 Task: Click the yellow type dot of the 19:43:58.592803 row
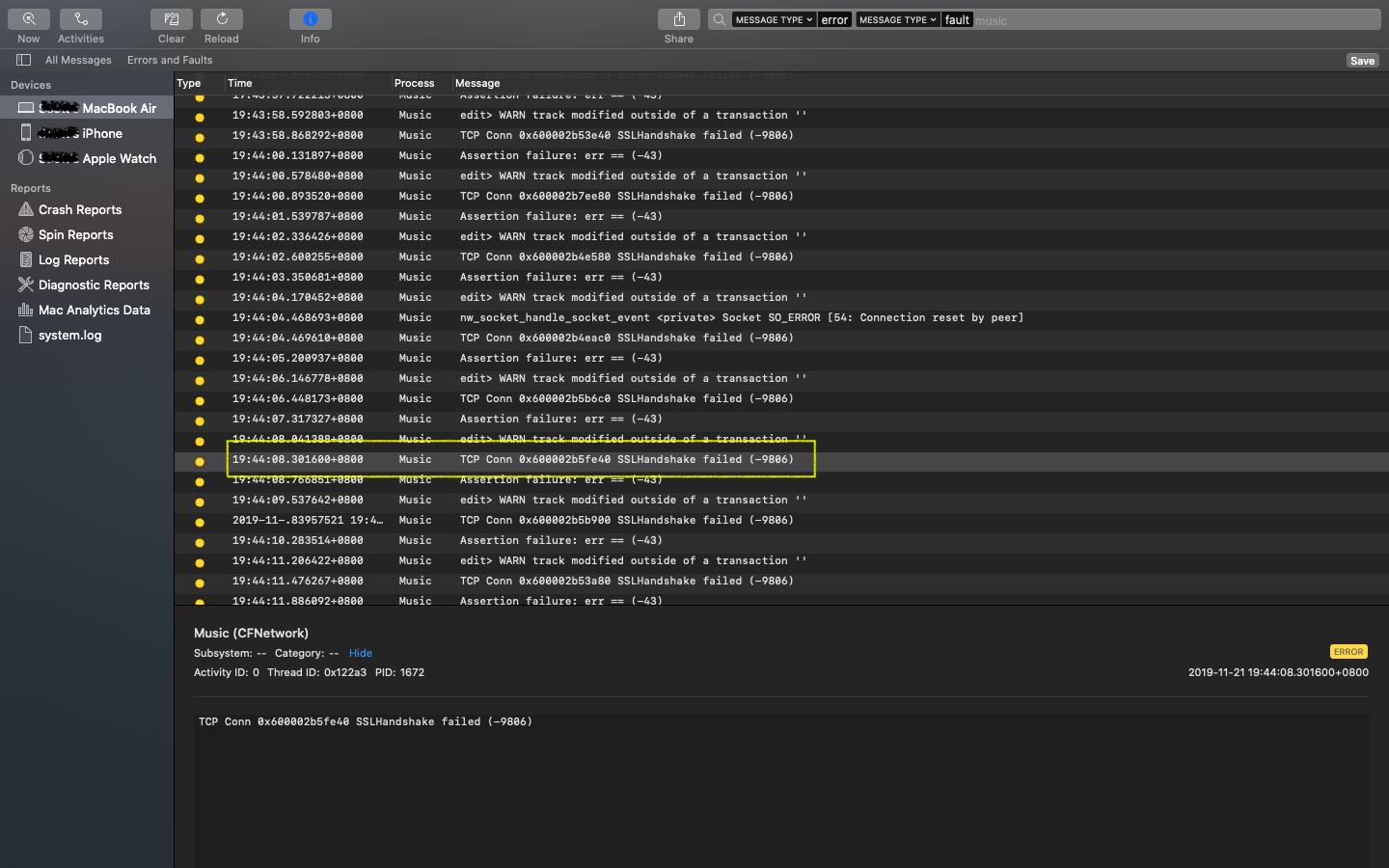pyautogui.click(x=200, y=117)
